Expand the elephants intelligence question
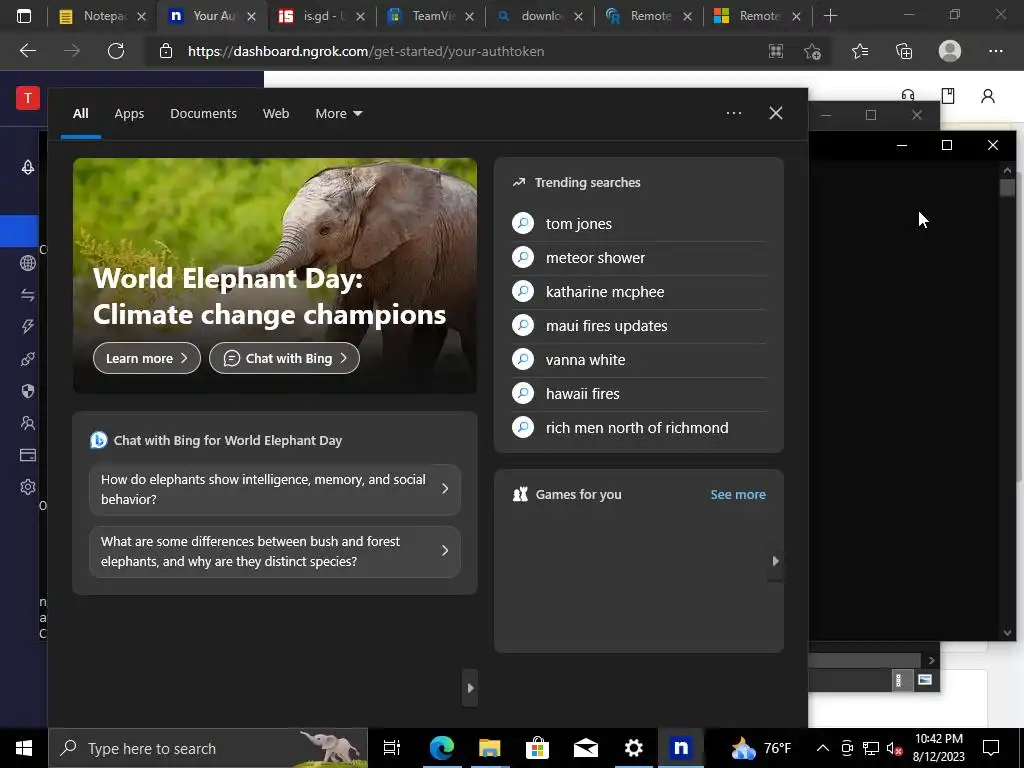This screenshot has height=768, width=1024. point(275,489)
